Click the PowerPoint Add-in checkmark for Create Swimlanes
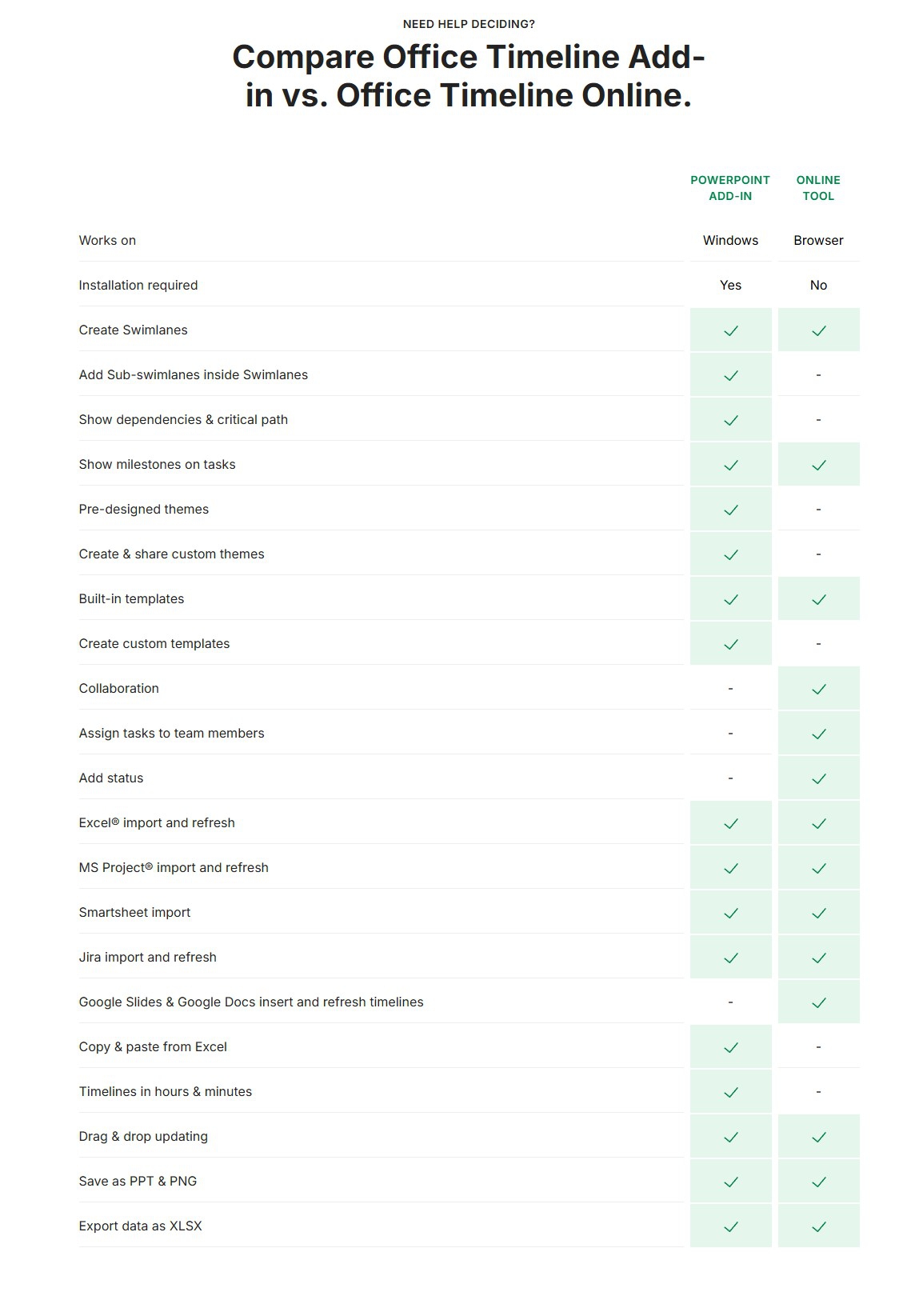 (x=730, y=330)
